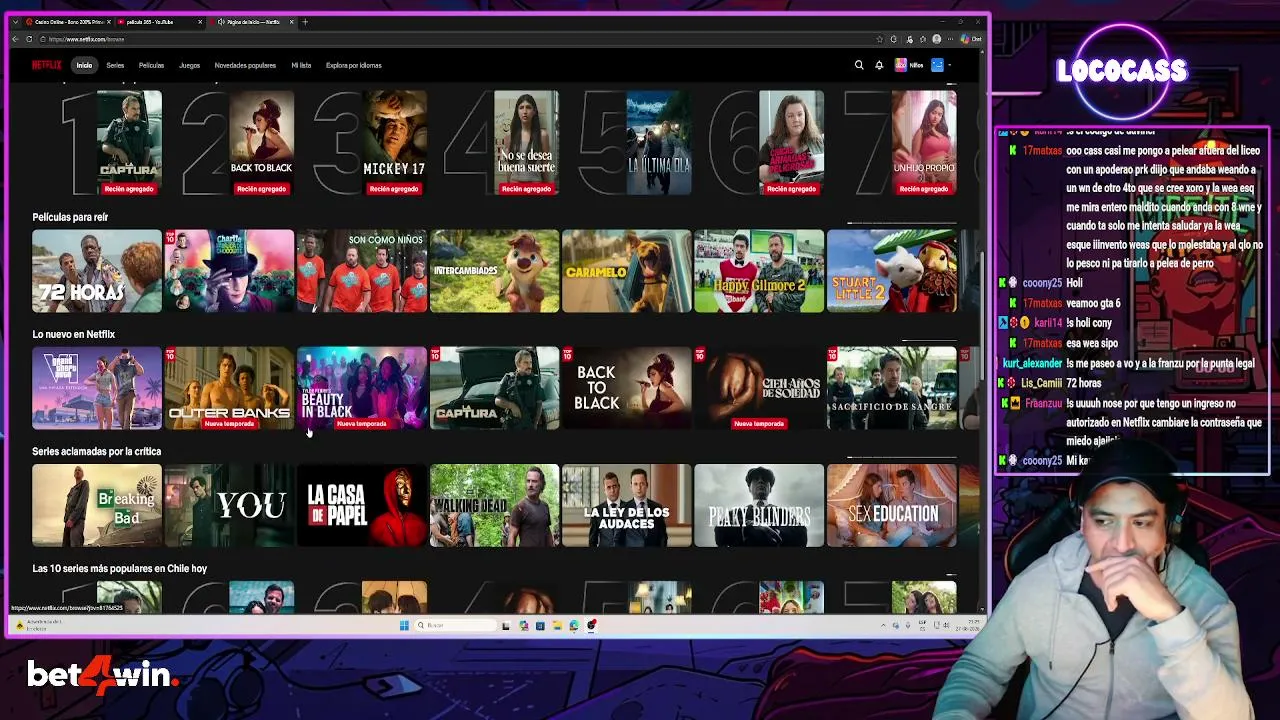
Task: Close the YouTube tab
Action: (200, 22)
